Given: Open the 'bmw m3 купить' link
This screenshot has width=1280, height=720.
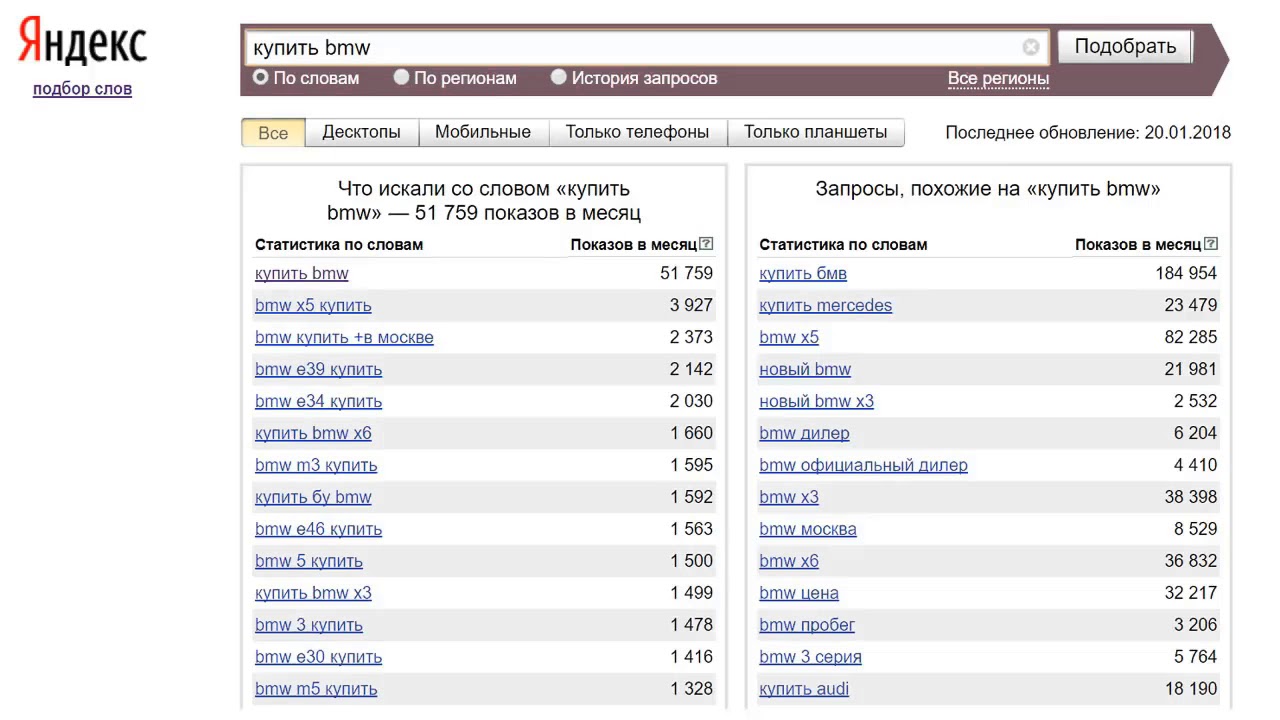Looking at the screenshot, I should pyautogui.click(x=316, y=465).
